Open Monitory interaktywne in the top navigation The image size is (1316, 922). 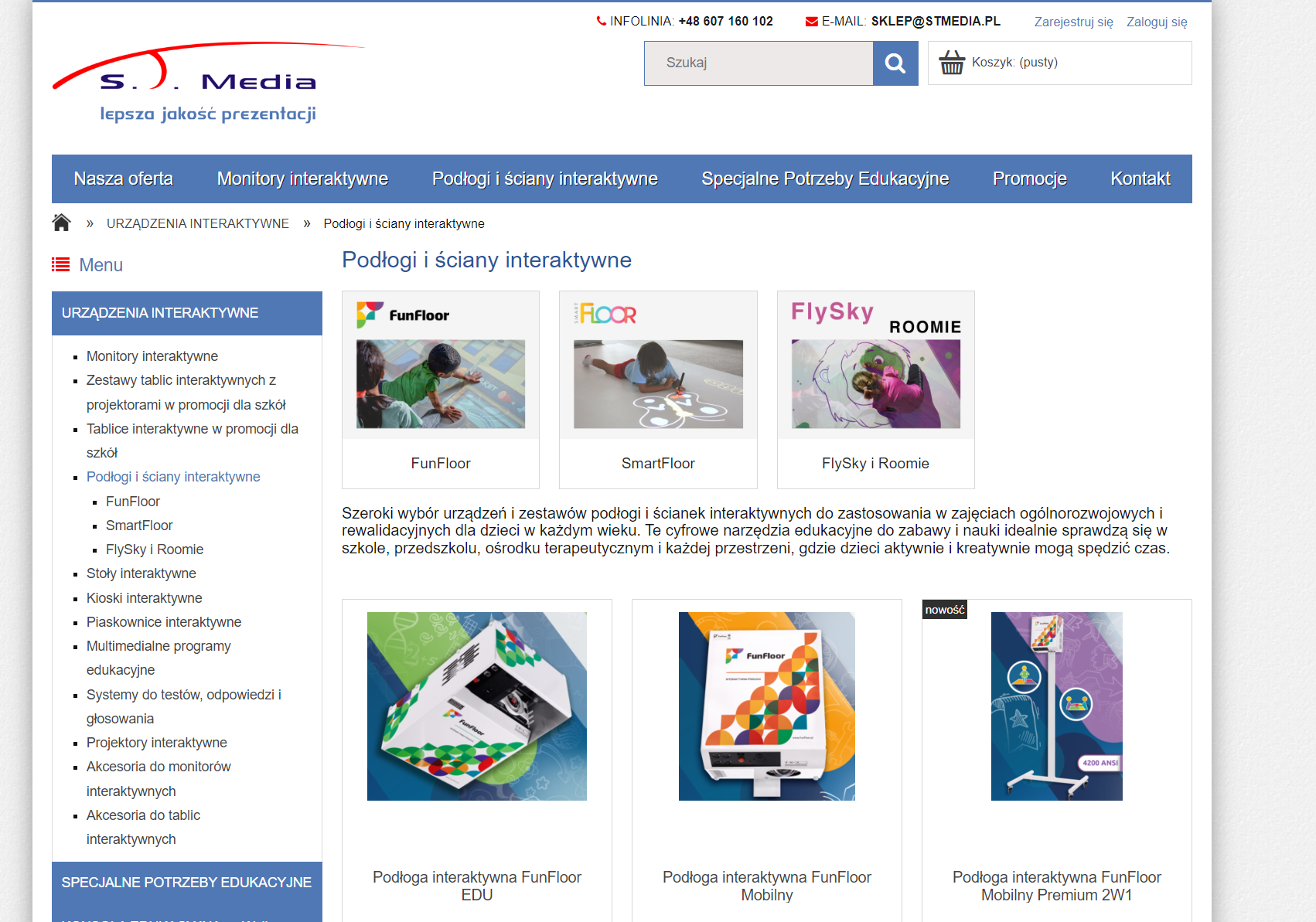pyautogui.click(x=302, y=179)
